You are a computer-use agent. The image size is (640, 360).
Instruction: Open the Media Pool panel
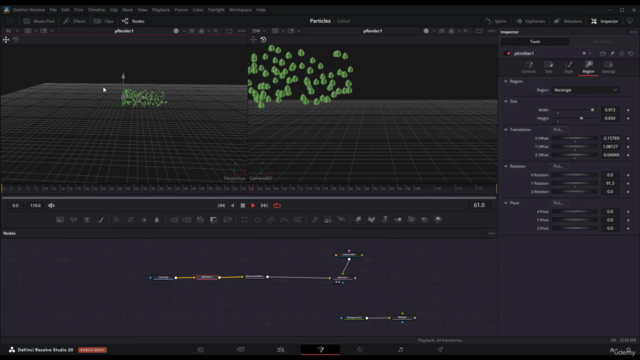(39, 21)
